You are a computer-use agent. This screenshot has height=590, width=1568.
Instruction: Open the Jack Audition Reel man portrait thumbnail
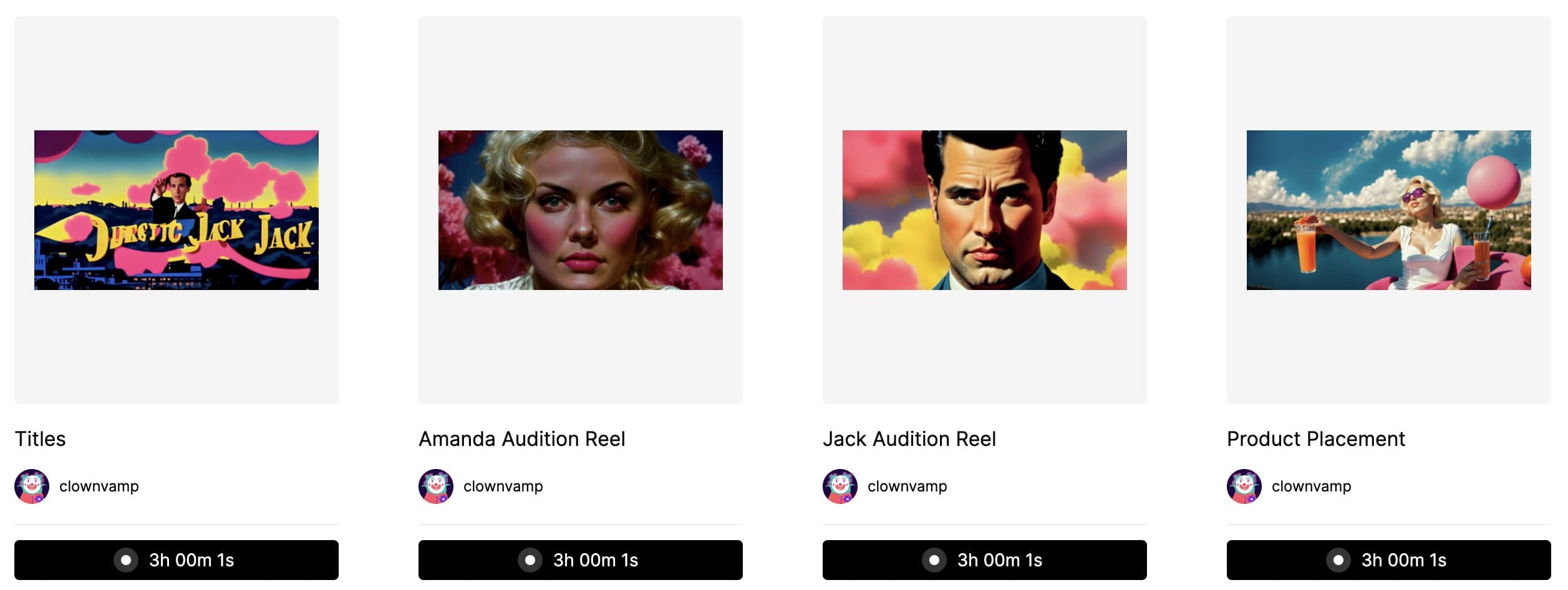984,210
